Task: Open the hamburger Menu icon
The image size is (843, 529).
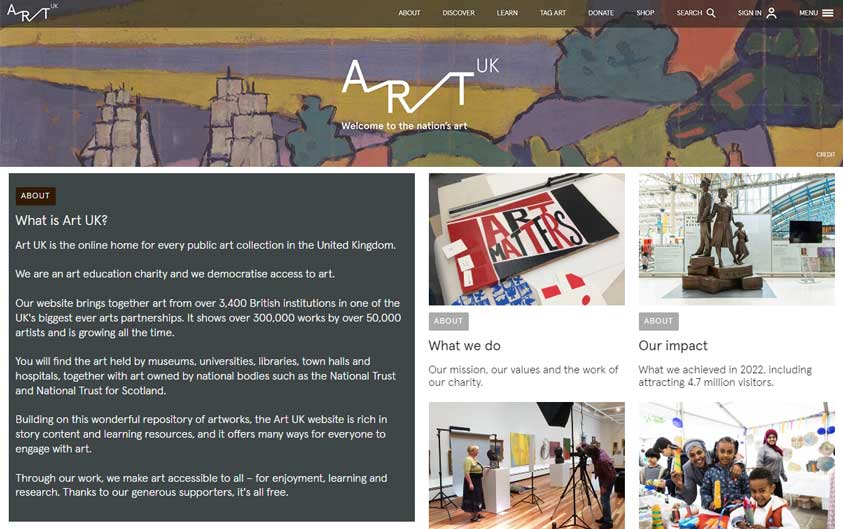Action: [828, 13]
